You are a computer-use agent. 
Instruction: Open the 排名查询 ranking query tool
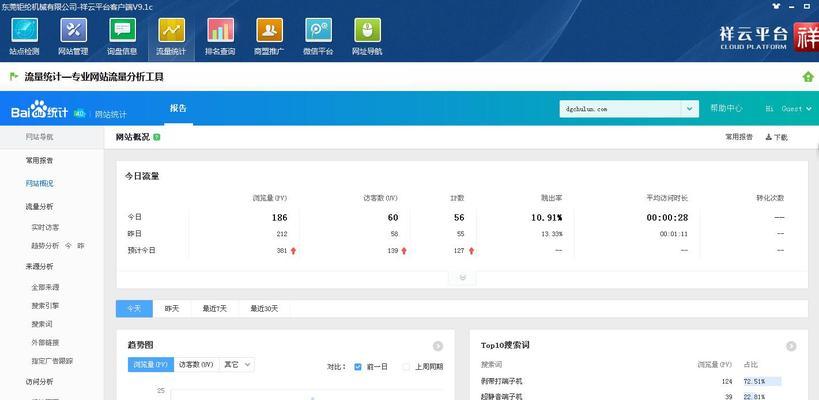coord(220,37)
